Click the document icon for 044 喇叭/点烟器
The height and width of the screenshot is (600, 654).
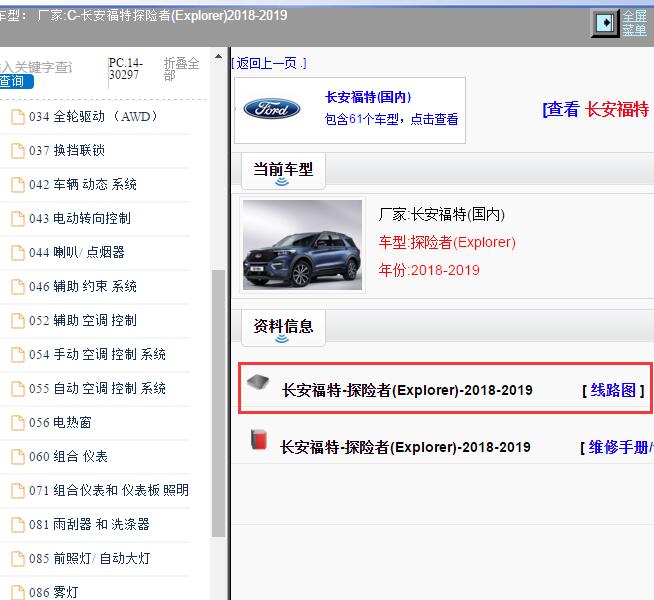(x=18, y=253)
